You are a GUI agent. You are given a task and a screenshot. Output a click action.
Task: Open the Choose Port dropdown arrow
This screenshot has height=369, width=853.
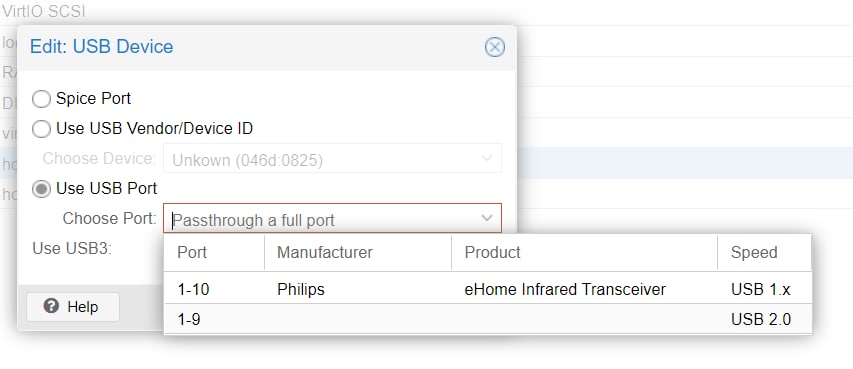coord(487,218)
